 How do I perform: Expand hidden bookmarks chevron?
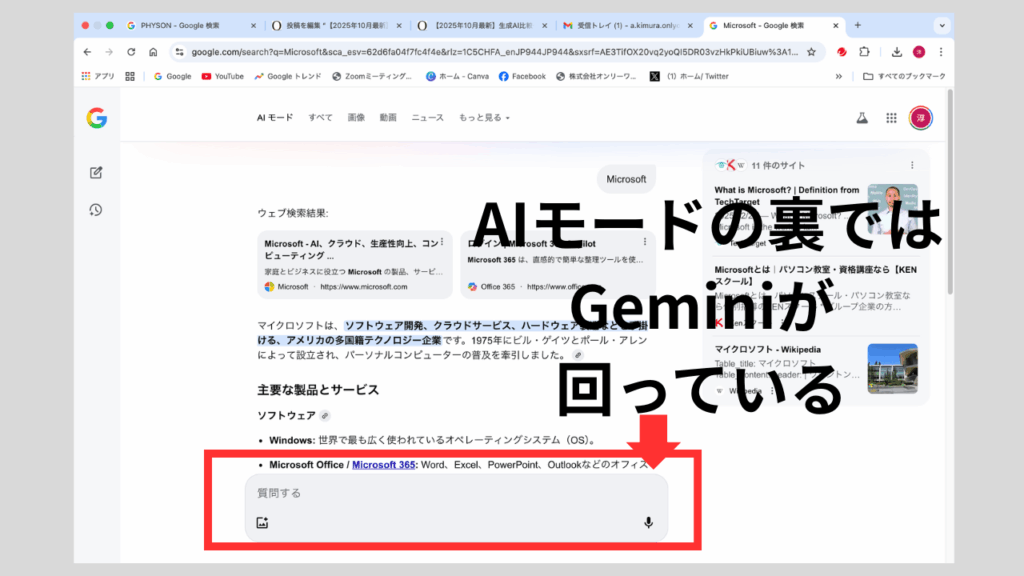point(839,76)
